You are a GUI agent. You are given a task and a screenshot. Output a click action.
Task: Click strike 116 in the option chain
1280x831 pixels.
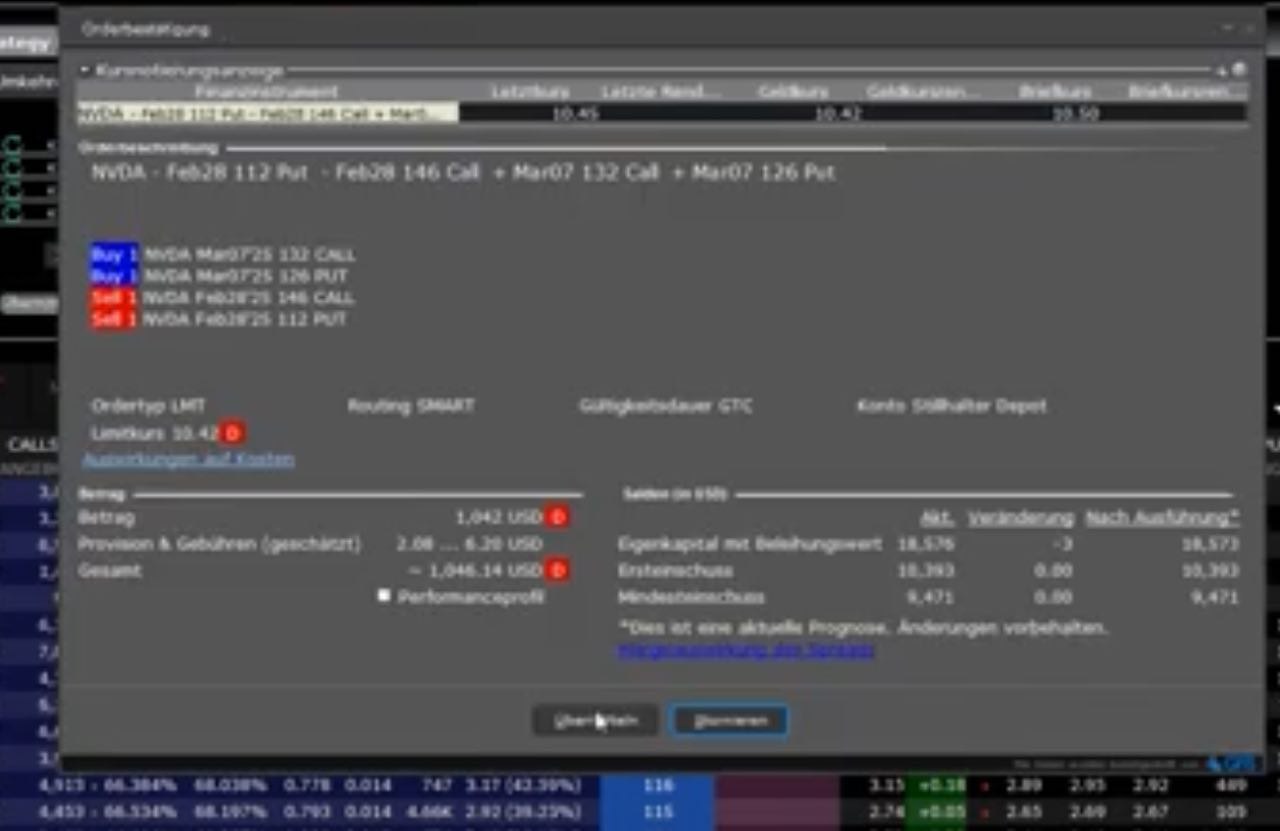tap(658, 785)
